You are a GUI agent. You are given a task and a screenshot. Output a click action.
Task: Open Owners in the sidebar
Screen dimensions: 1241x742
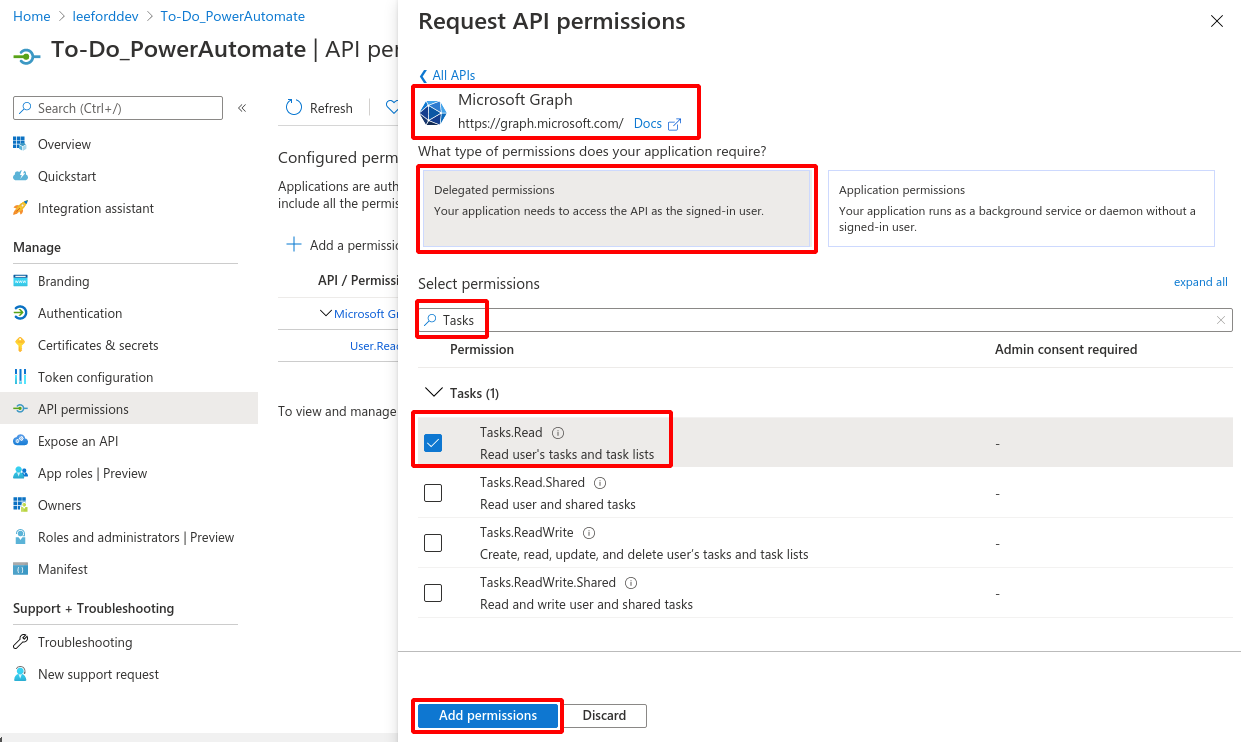coord(60,505)
